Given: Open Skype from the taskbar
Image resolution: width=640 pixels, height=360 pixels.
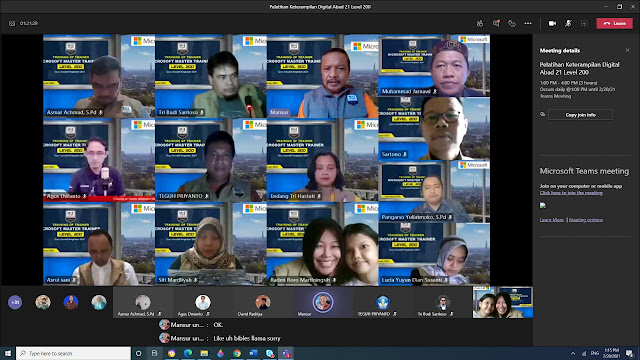Looking at the screenshot, I should click(x=269, y=353).
